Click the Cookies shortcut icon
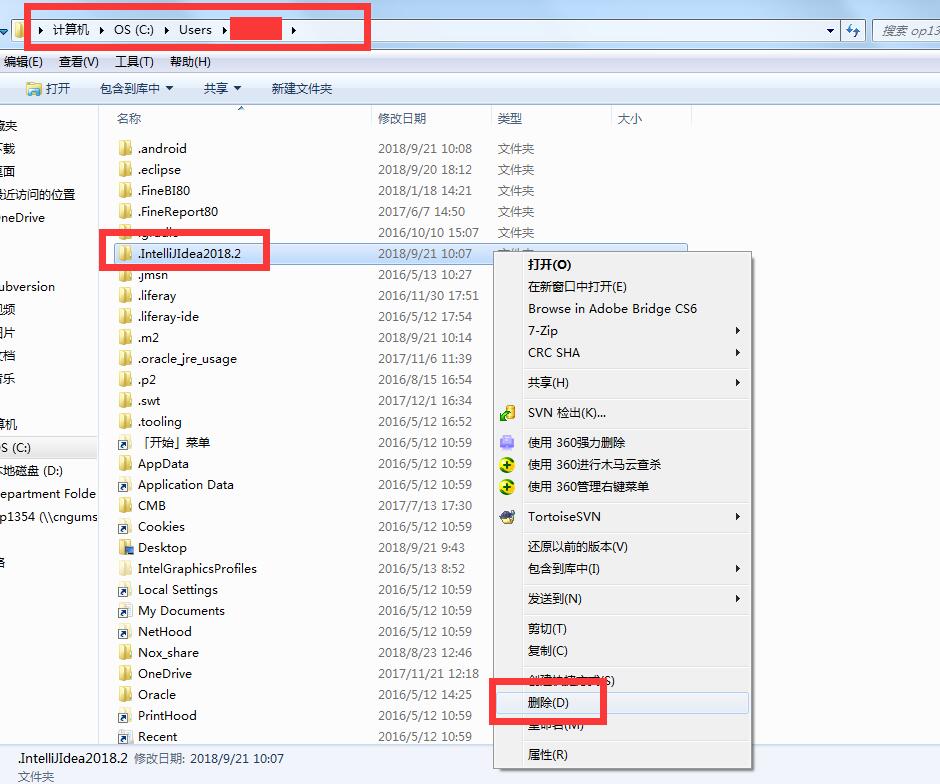This screenshot has width=940, height=784. pos(124,527)
